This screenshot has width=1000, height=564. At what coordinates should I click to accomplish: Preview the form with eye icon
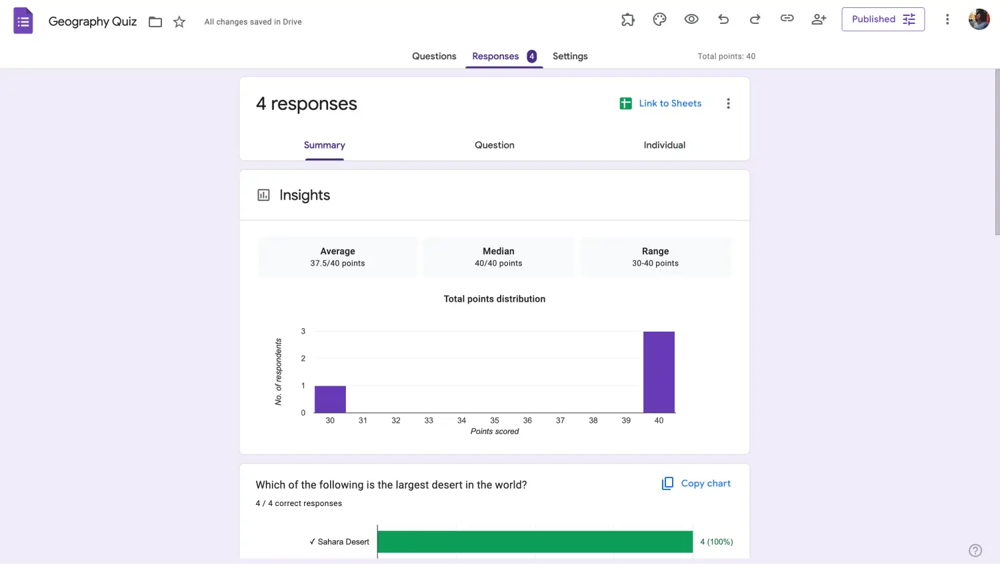691,19
